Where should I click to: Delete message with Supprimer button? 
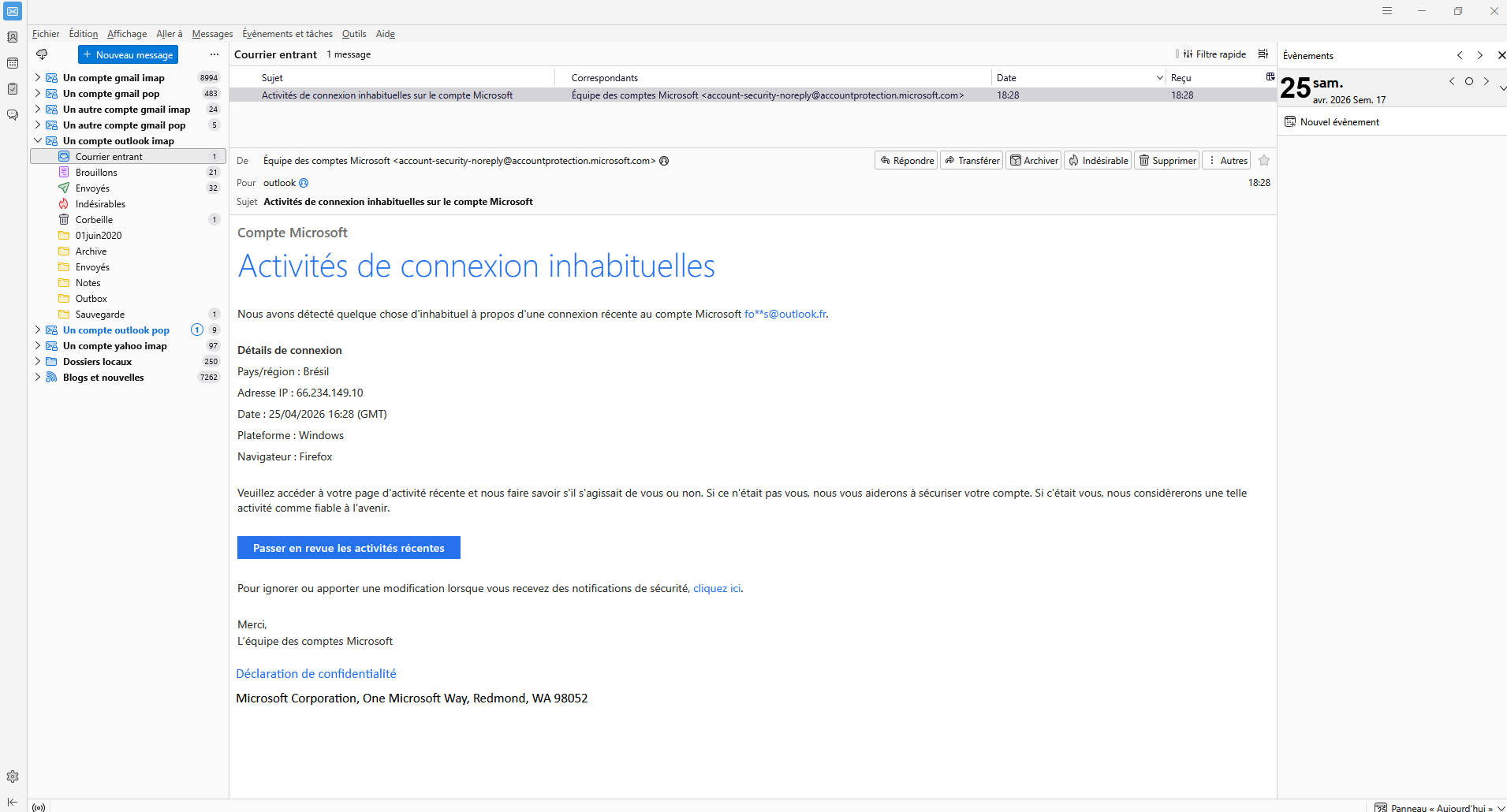tap(1167, 161)
